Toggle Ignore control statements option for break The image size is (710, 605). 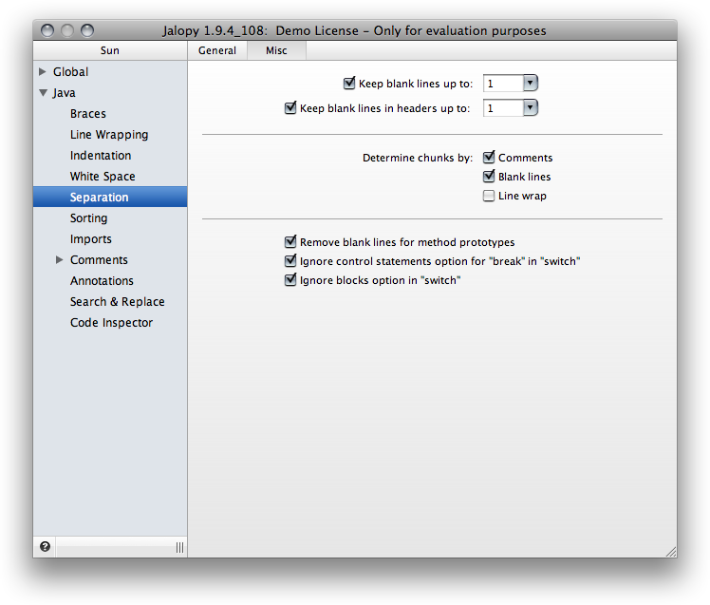pyautogui.click(x=290, y=261)
